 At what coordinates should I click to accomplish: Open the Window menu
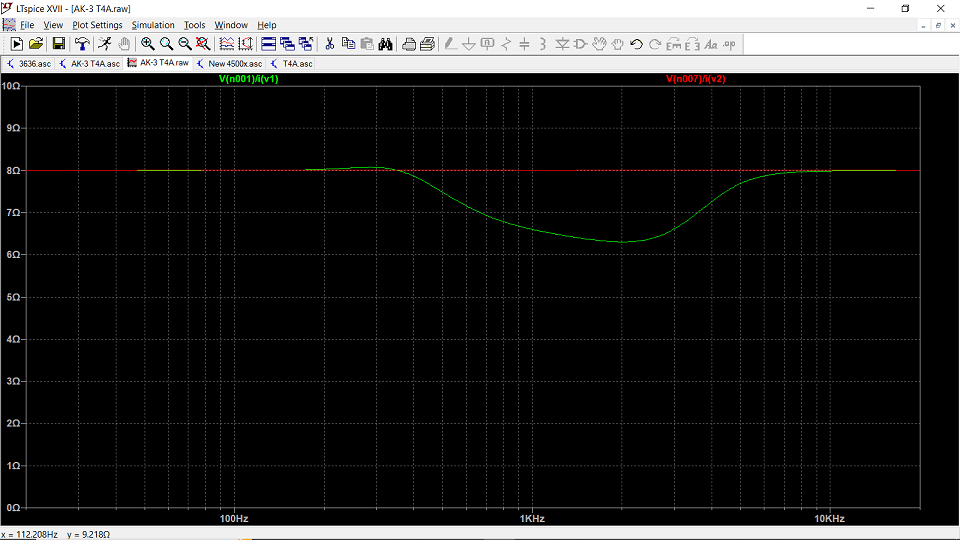tap(231, 25)
